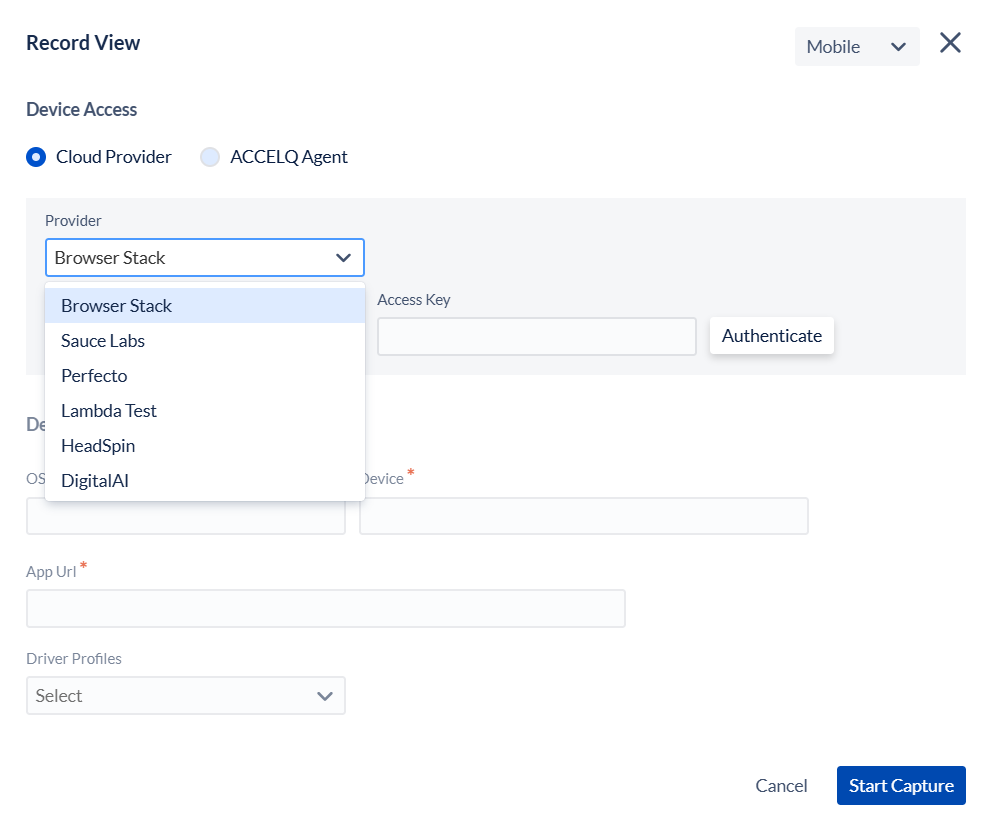Close the Record View dialog
Image resolution: width=991 pixels, height=830 pixels.
point(950,43)
